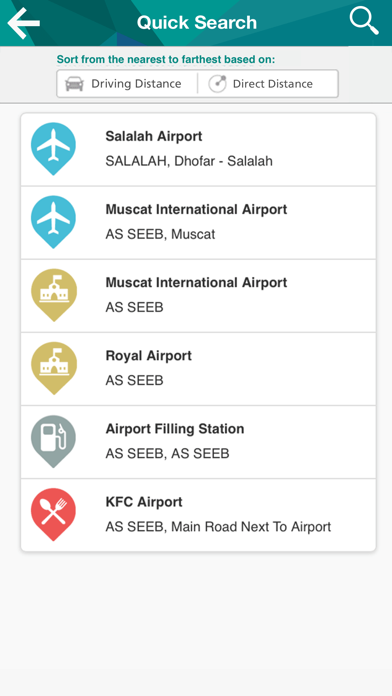Select the Airport Filling Station result

click(x=198, y=442)
